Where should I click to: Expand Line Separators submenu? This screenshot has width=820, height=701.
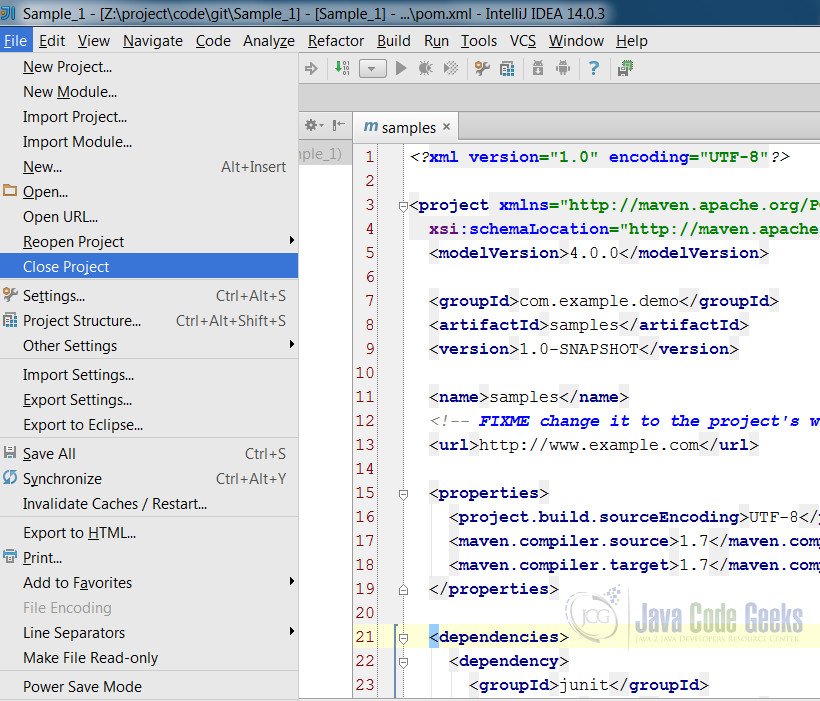pyautogui.click(x=149, y=633)
